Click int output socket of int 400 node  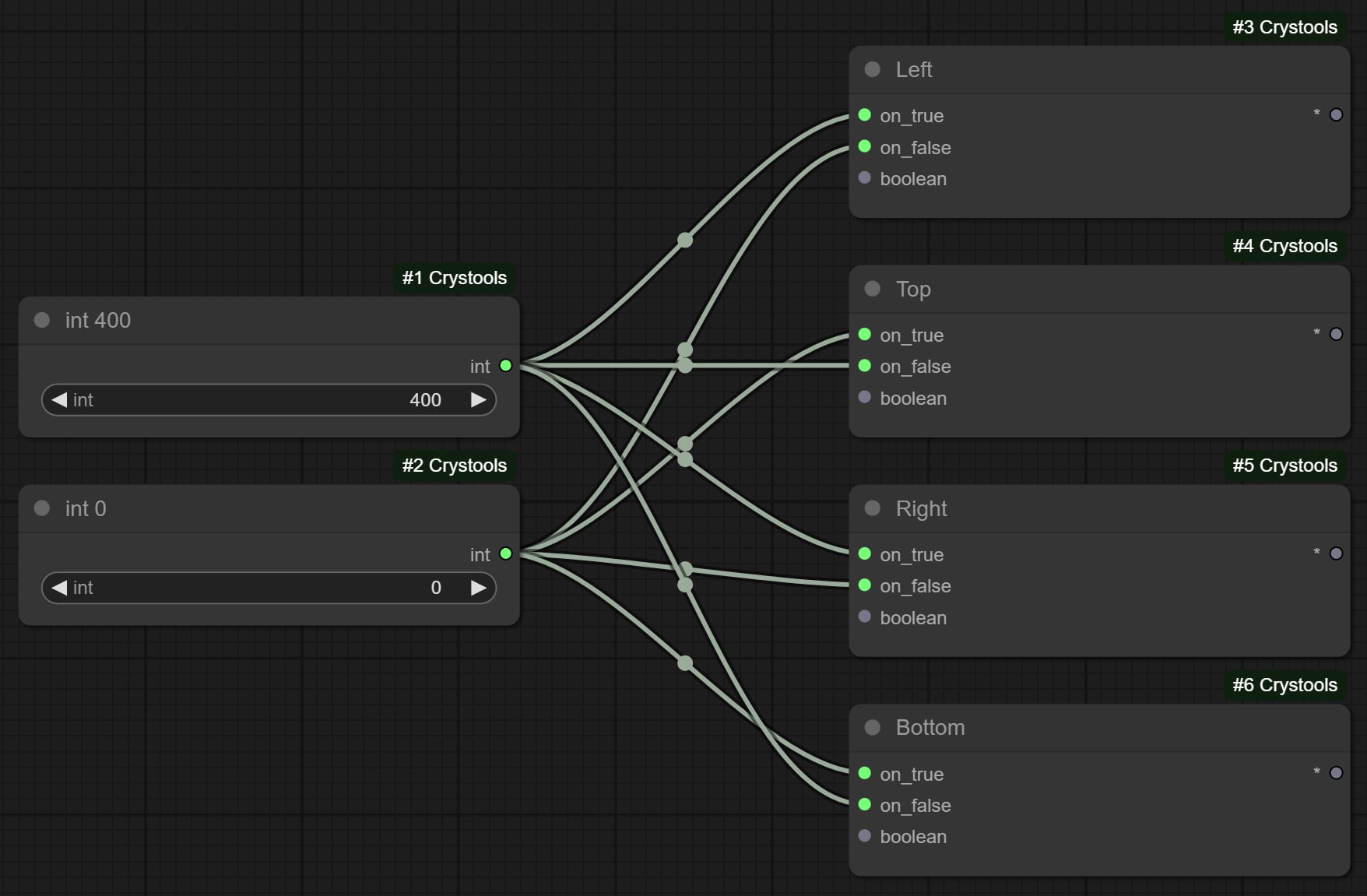point(506,365)
